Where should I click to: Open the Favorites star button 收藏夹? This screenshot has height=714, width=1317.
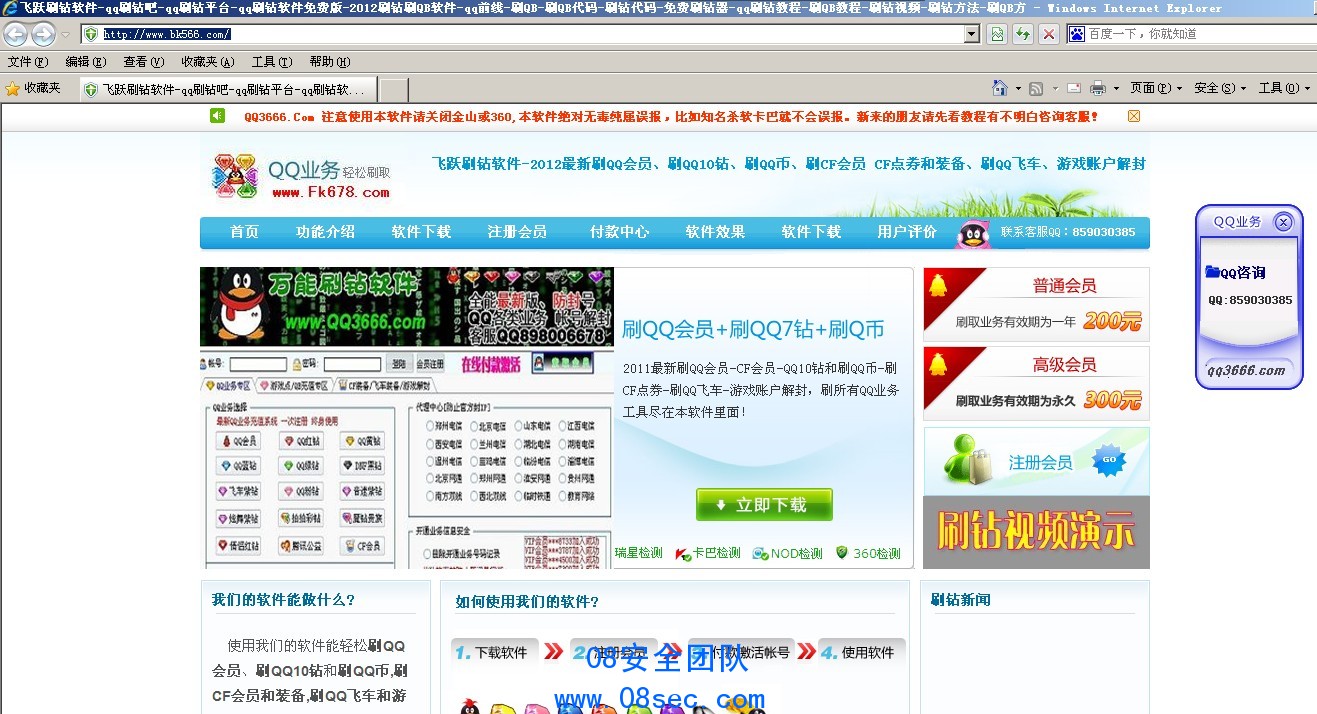33,88
